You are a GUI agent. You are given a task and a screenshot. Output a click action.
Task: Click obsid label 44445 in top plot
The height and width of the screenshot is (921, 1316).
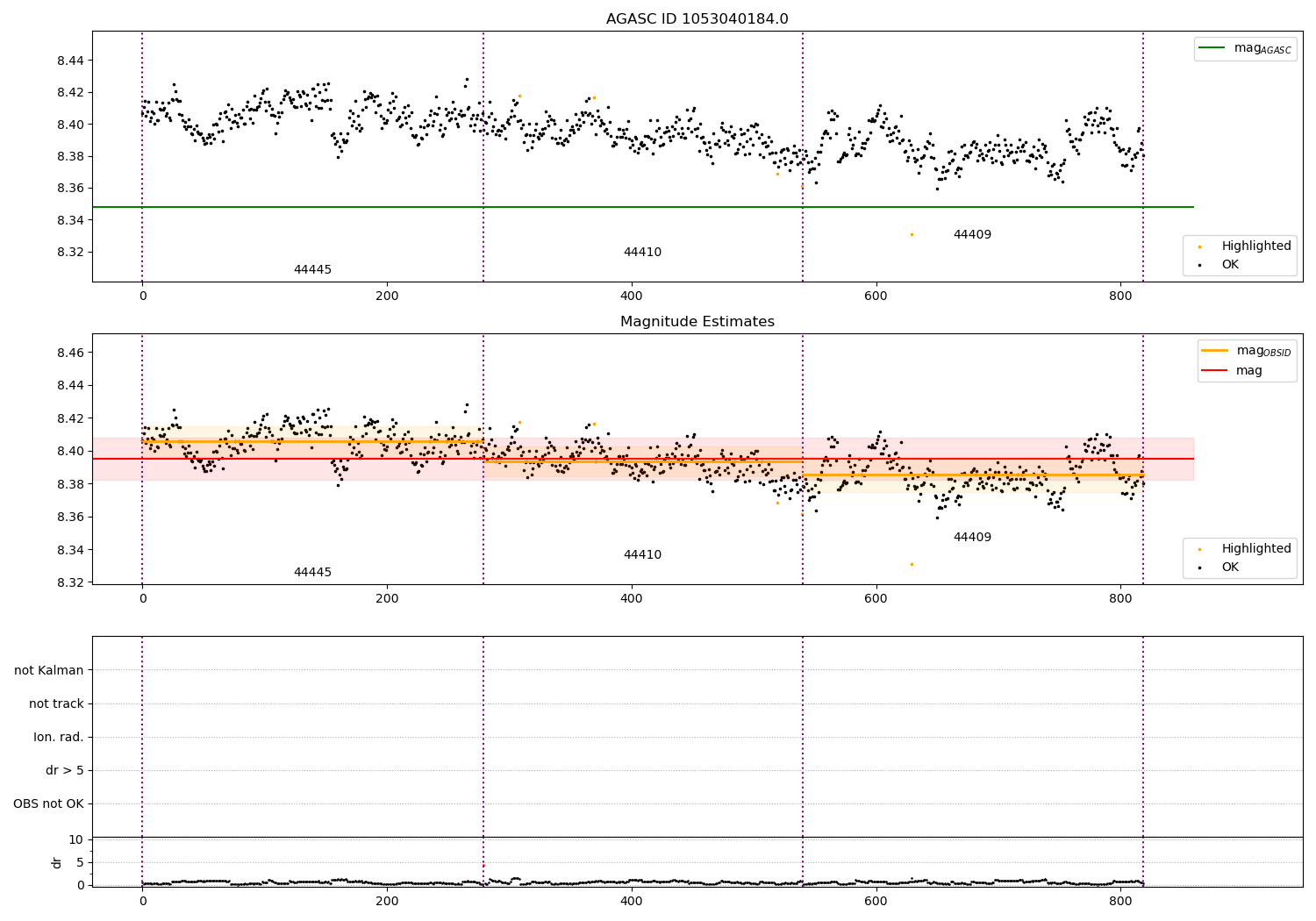pos(312,270)
